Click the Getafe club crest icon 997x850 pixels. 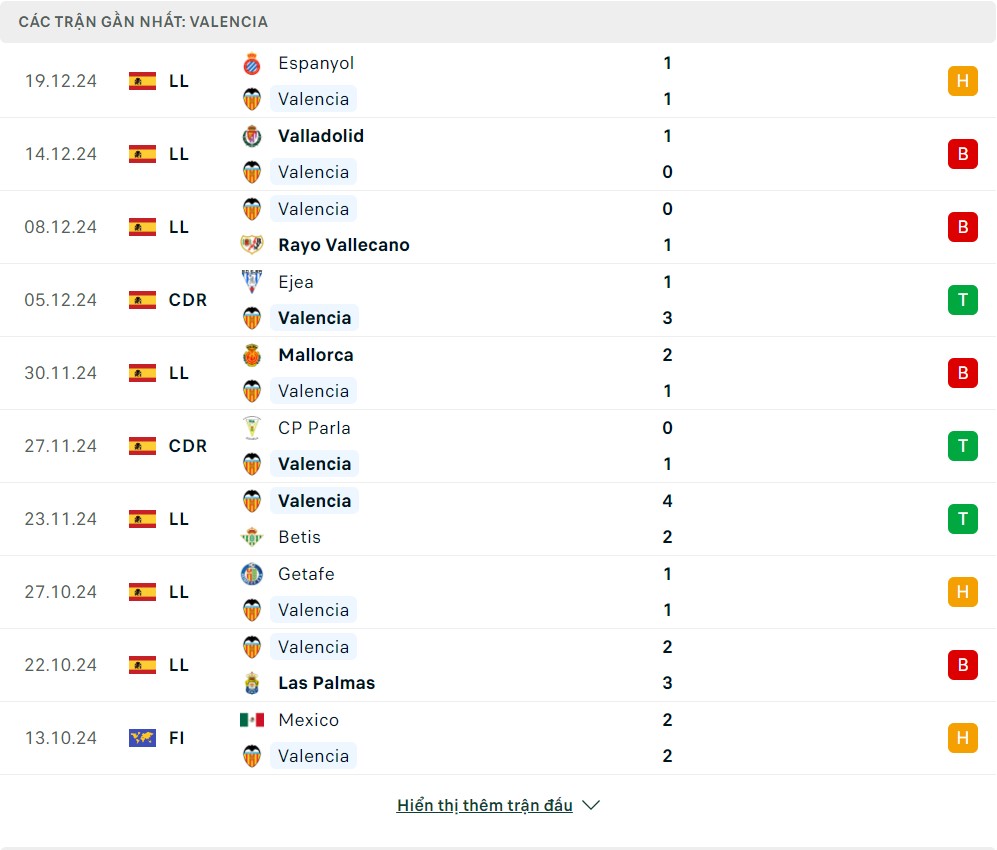(x=252, y=574)
